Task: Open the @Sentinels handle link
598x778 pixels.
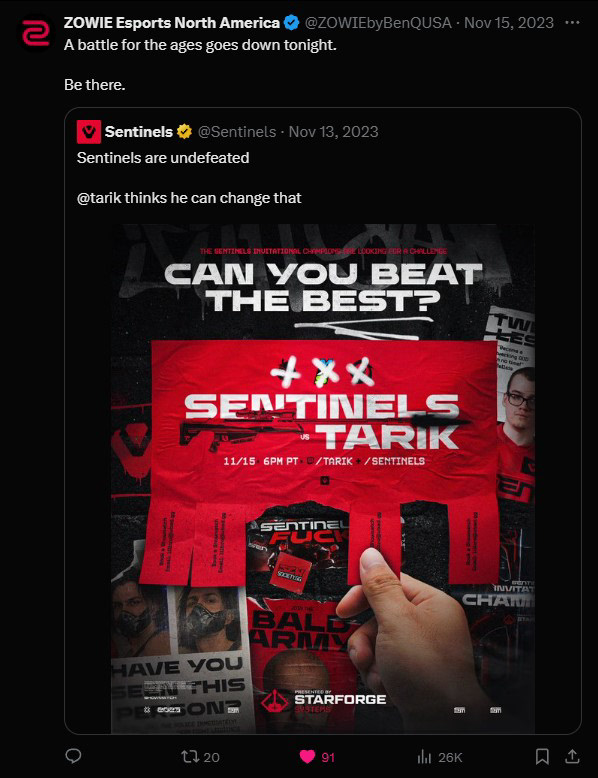Action: (237, 132)
